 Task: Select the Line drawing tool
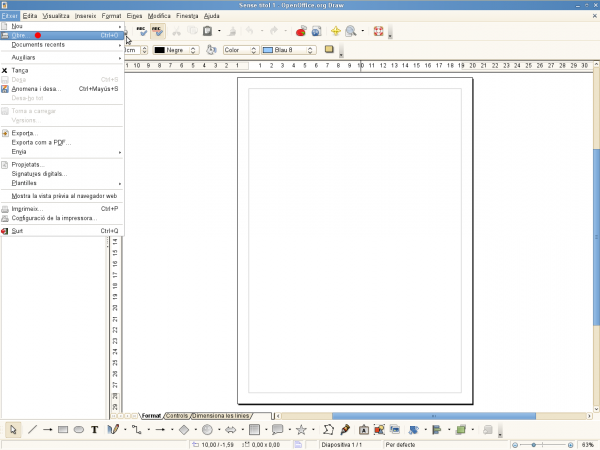pyautogui.click(x=32, y=429)
